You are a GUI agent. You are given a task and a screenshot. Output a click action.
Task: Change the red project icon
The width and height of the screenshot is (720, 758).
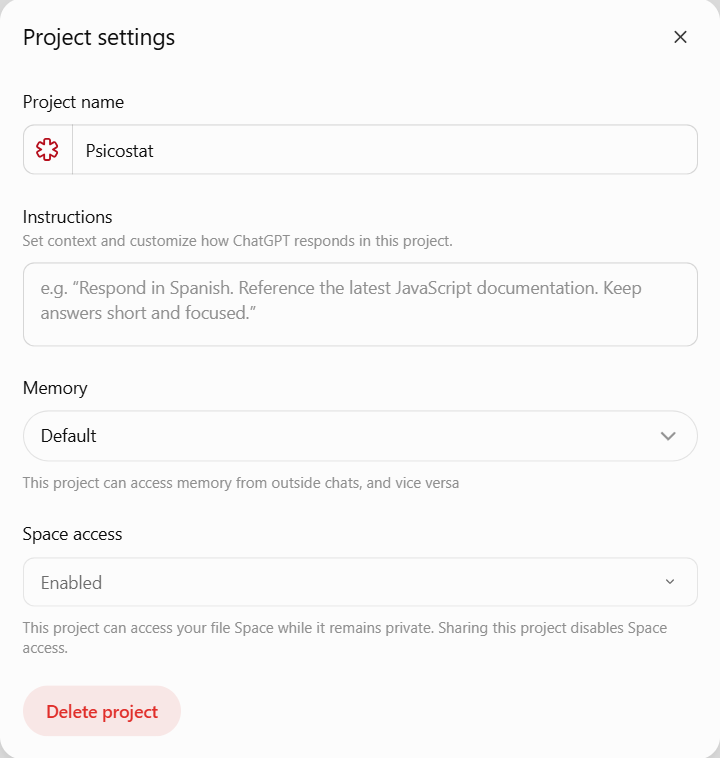[x=47, y=150]
